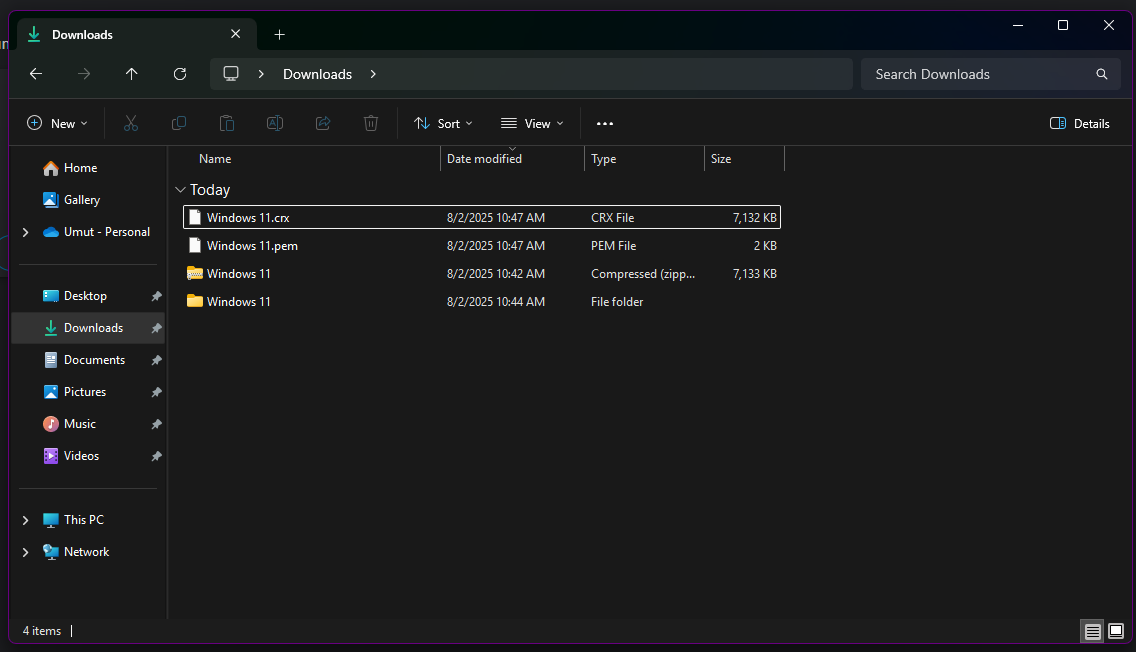Click the Share icon in toolbar
The height and width of the screenshot is (652, 1136).
pos(323,124)
